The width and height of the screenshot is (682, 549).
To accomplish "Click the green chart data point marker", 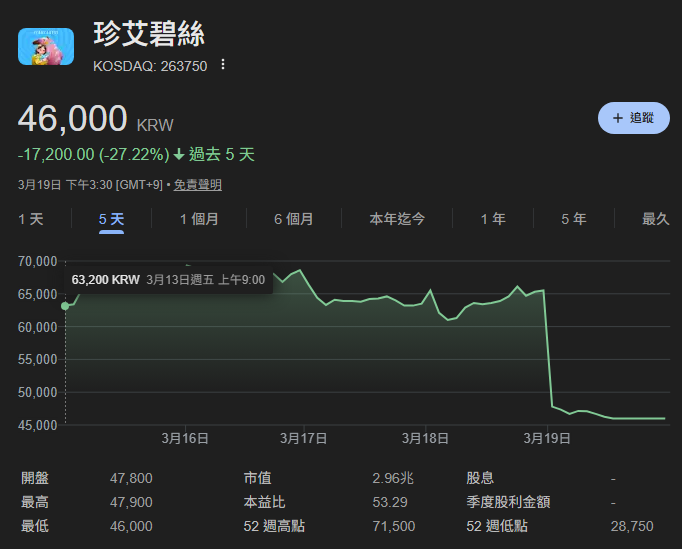I will [x=65, y=306].
